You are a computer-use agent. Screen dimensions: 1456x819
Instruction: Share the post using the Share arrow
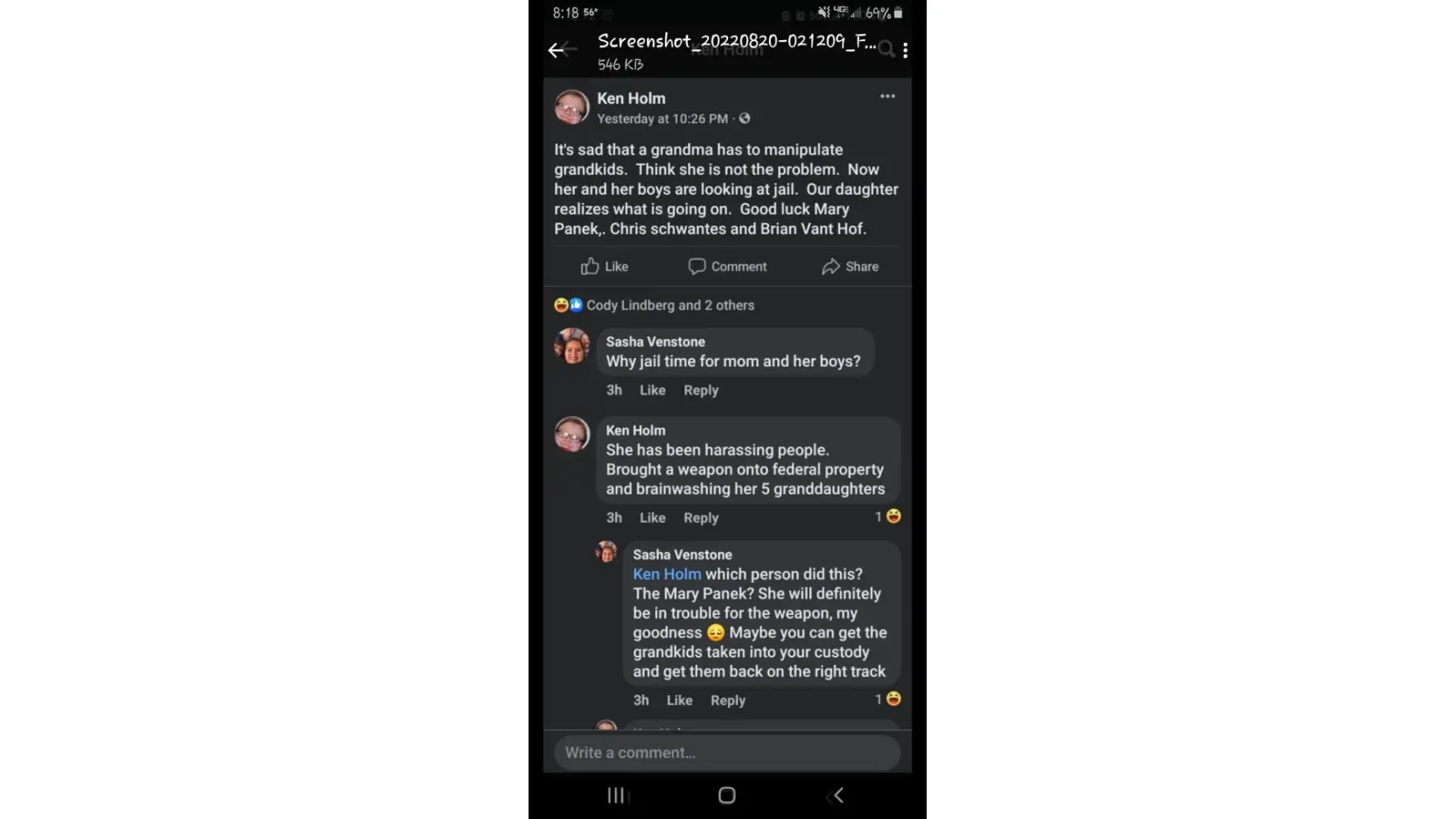850,266
